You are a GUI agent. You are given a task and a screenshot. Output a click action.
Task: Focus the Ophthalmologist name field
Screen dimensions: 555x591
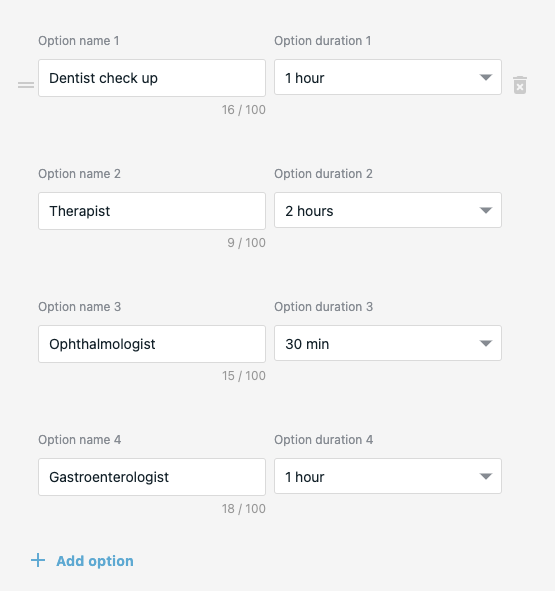click(152, 344)
